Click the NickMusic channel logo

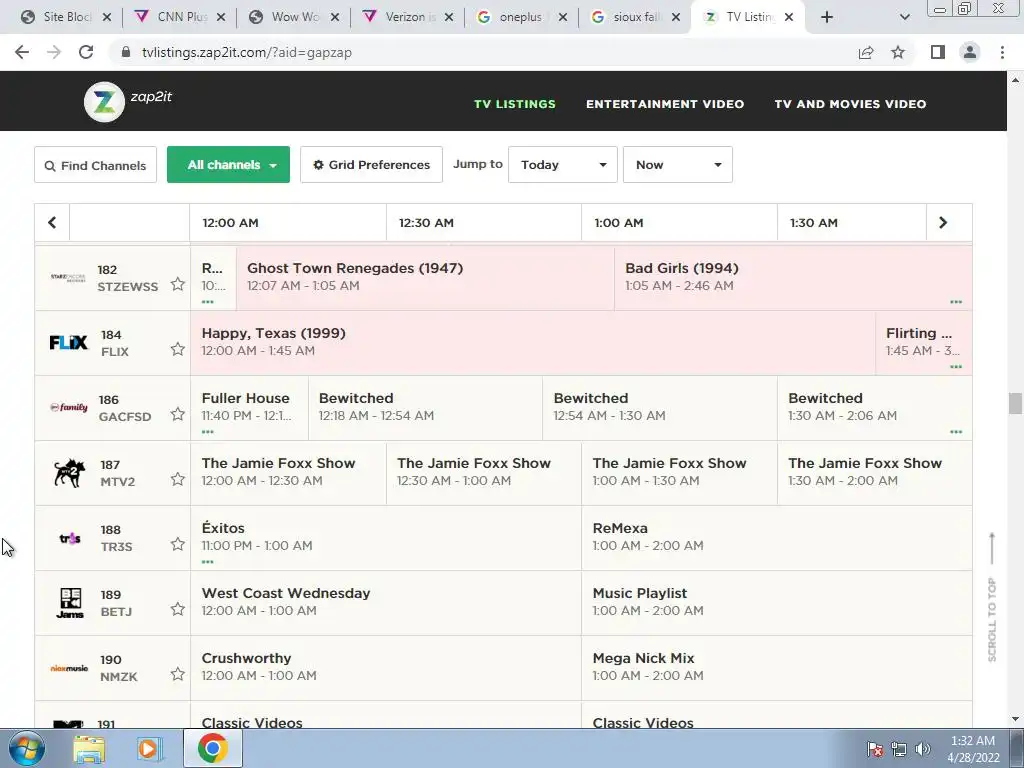click(69, 668)
